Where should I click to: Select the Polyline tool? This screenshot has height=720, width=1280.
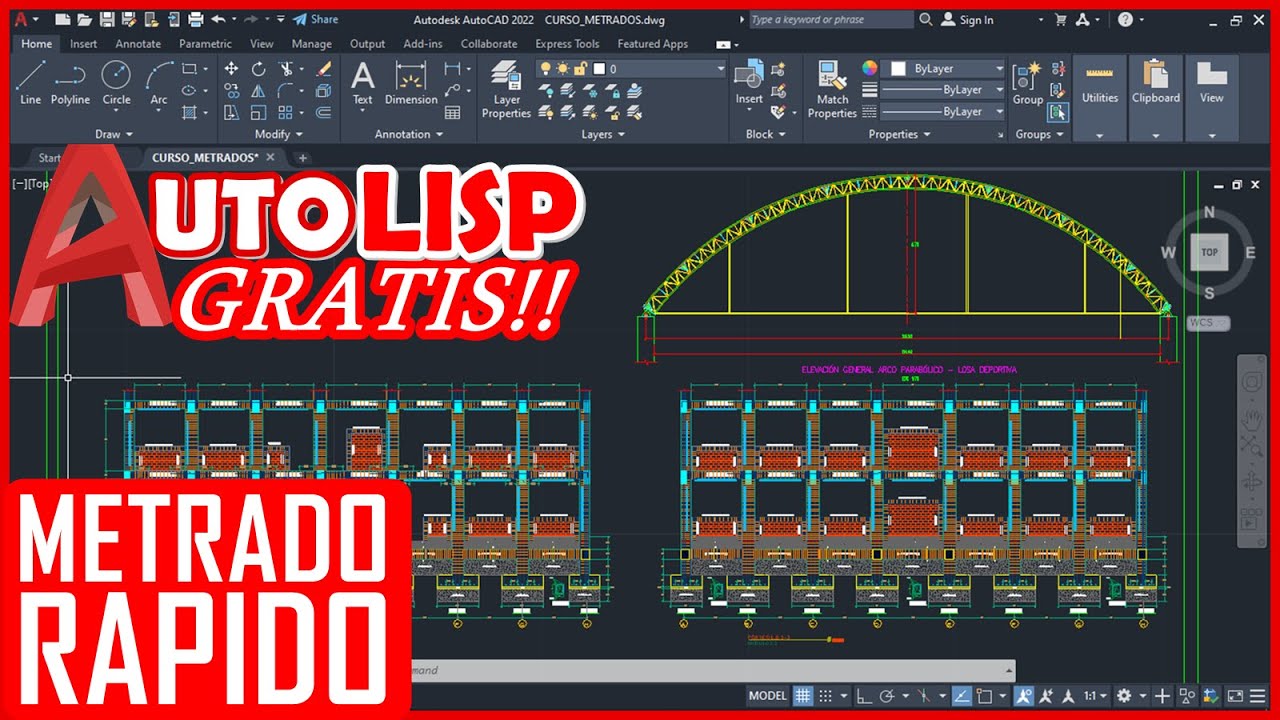coord(70,82)
